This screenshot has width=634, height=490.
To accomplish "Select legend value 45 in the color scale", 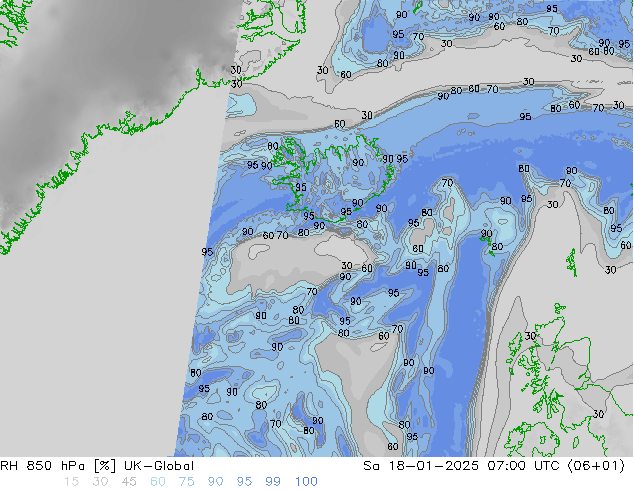I will click(x=129, y=482).
